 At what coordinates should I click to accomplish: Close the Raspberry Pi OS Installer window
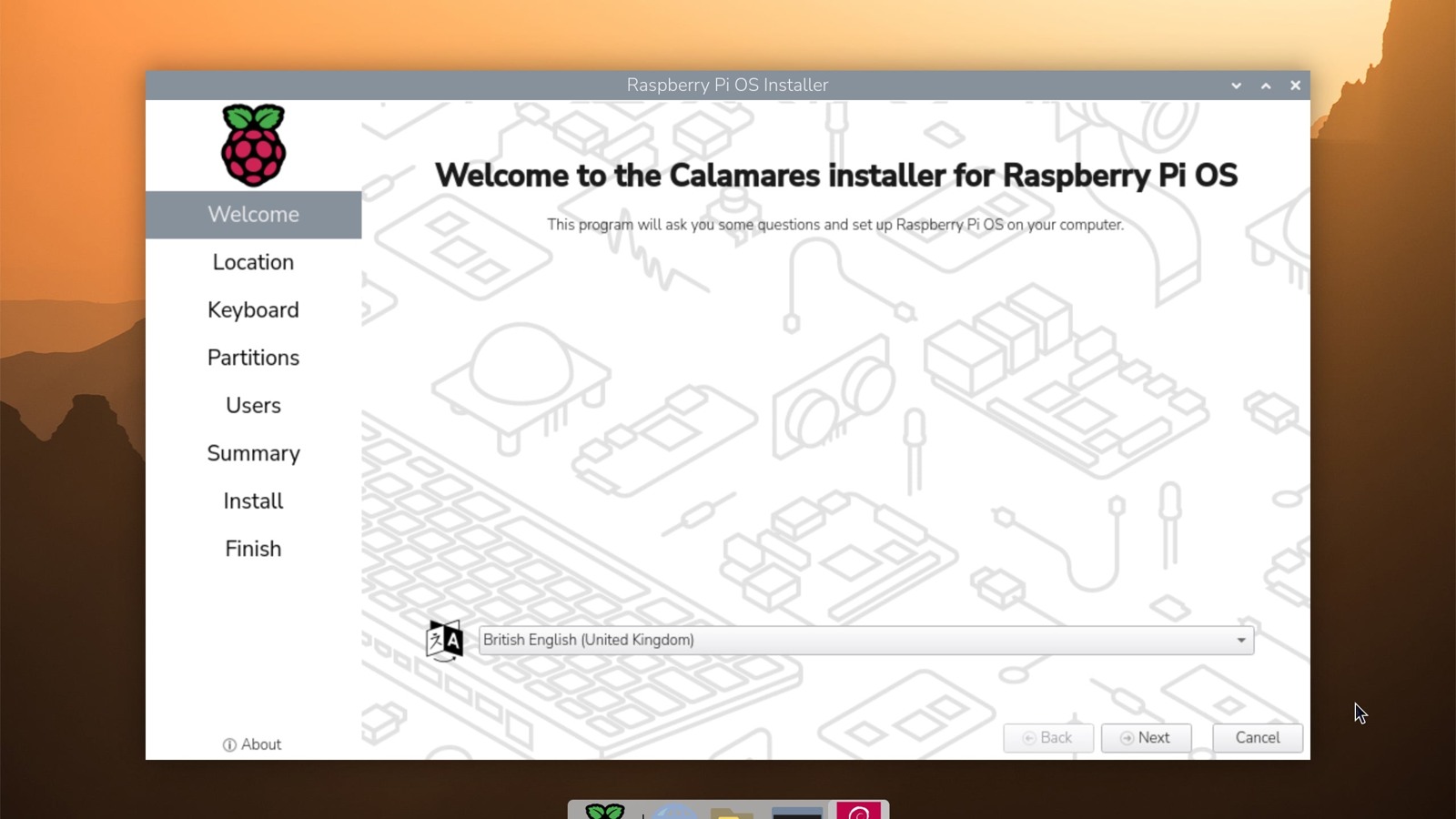coord(1295,86)
